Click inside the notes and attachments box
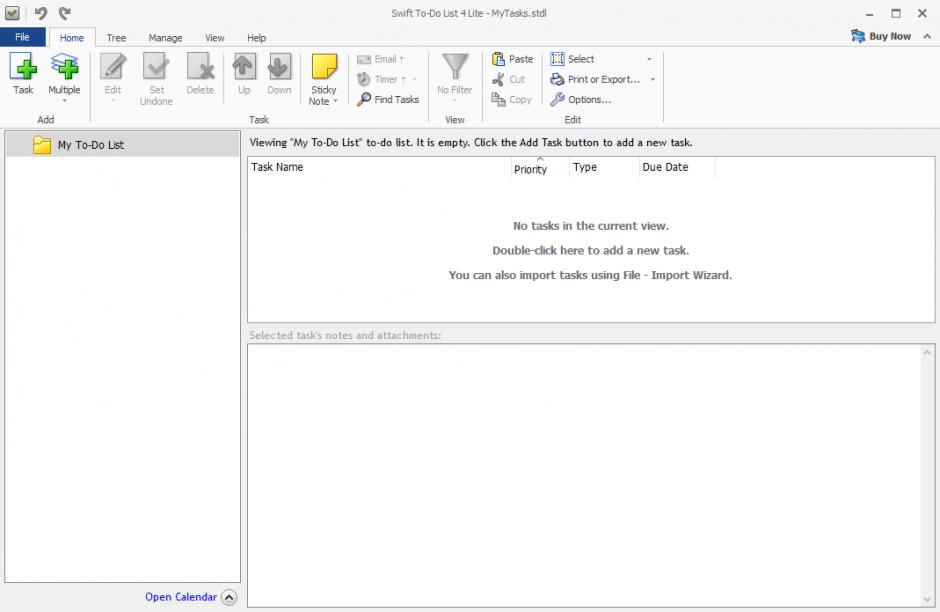This screenshot has width=940, height=612. [x=585, y=475]
